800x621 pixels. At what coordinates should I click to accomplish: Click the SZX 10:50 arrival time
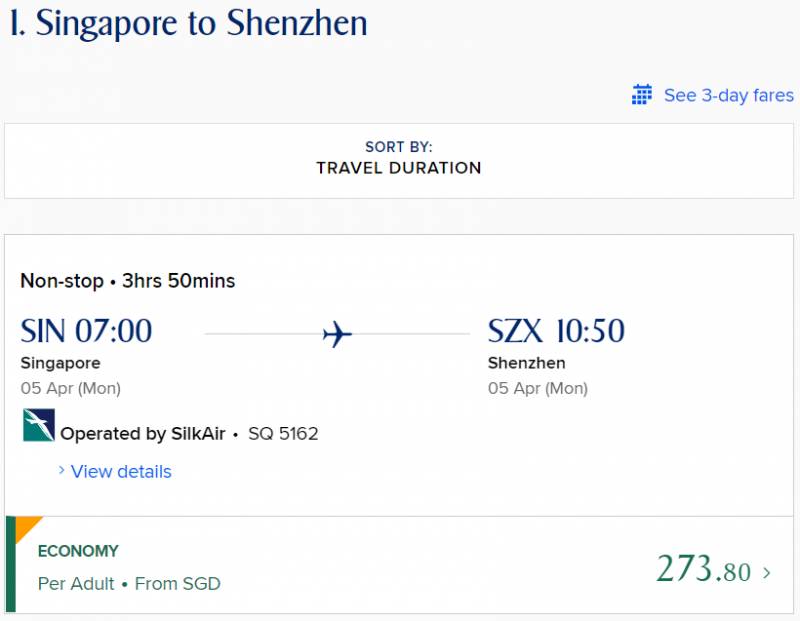click(x=556, y=331)
